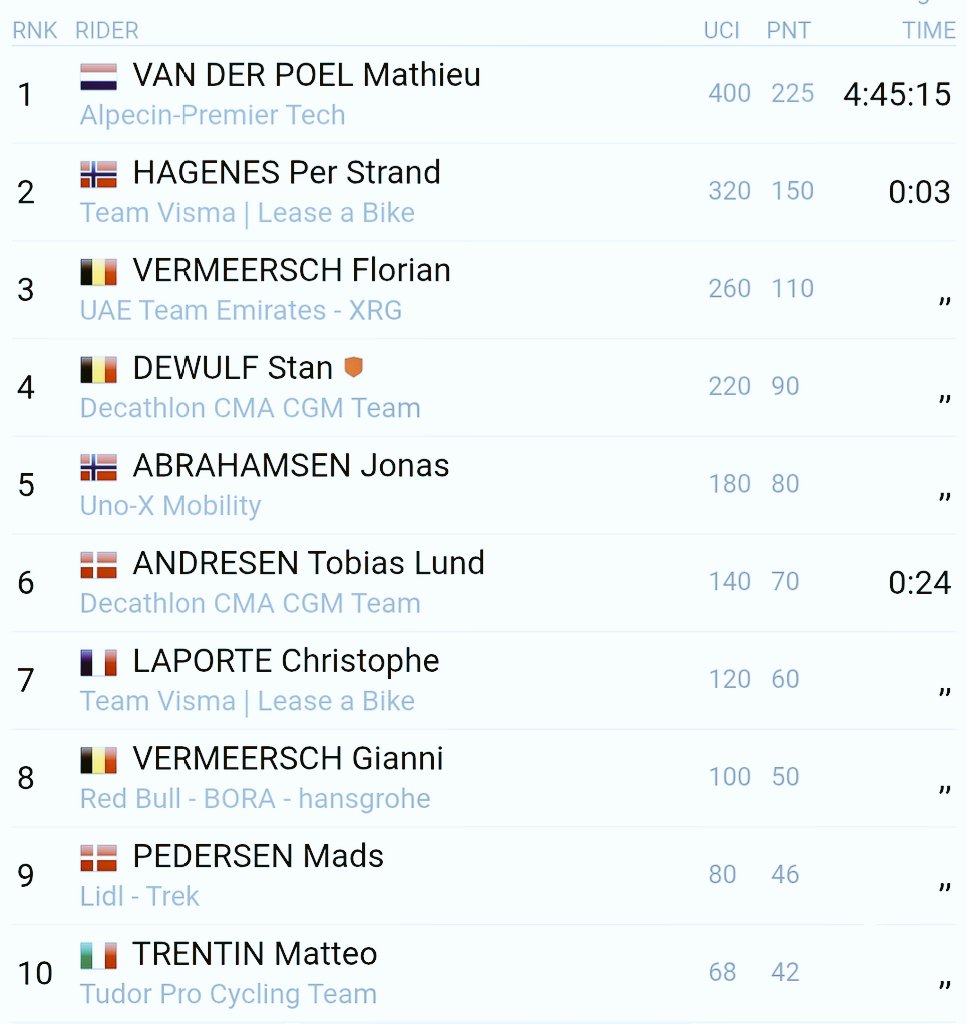Click the Danish flag next to Andresen
The image size is (967, 1024).
99,564
